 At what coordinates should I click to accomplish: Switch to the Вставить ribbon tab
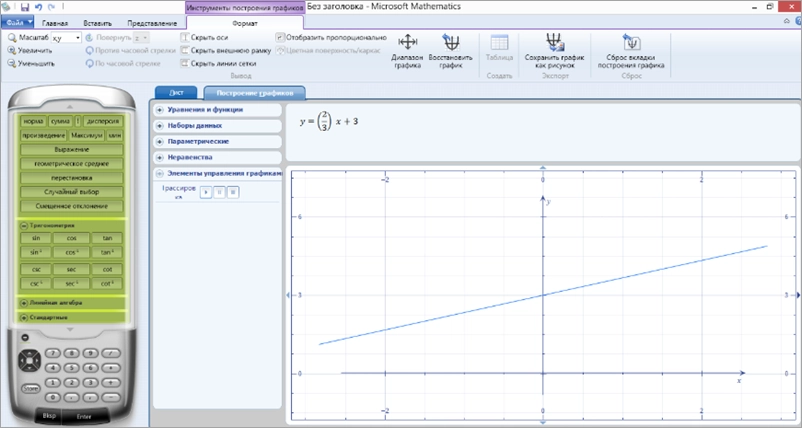pos(98,24)
